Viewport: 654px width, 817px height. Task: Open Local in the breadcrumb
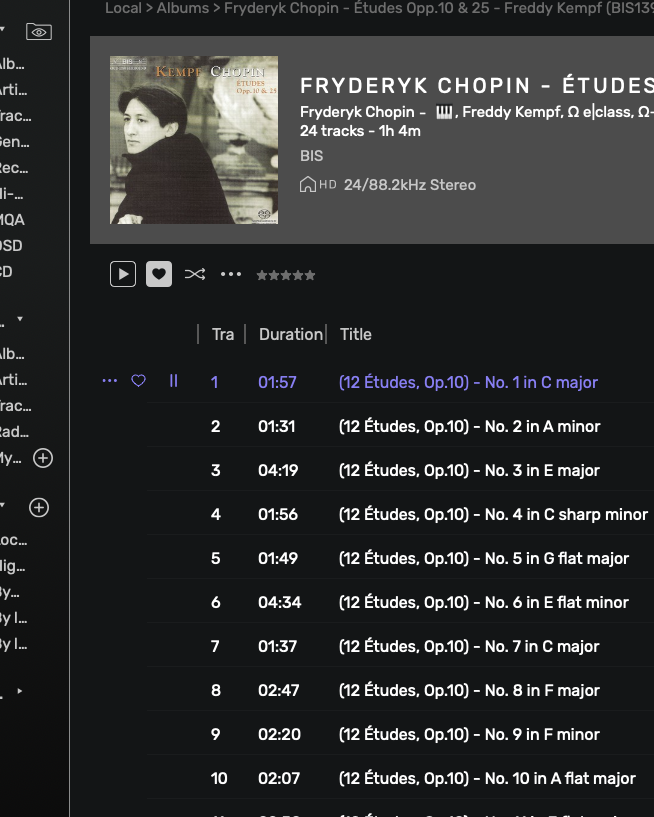[123, 8]
